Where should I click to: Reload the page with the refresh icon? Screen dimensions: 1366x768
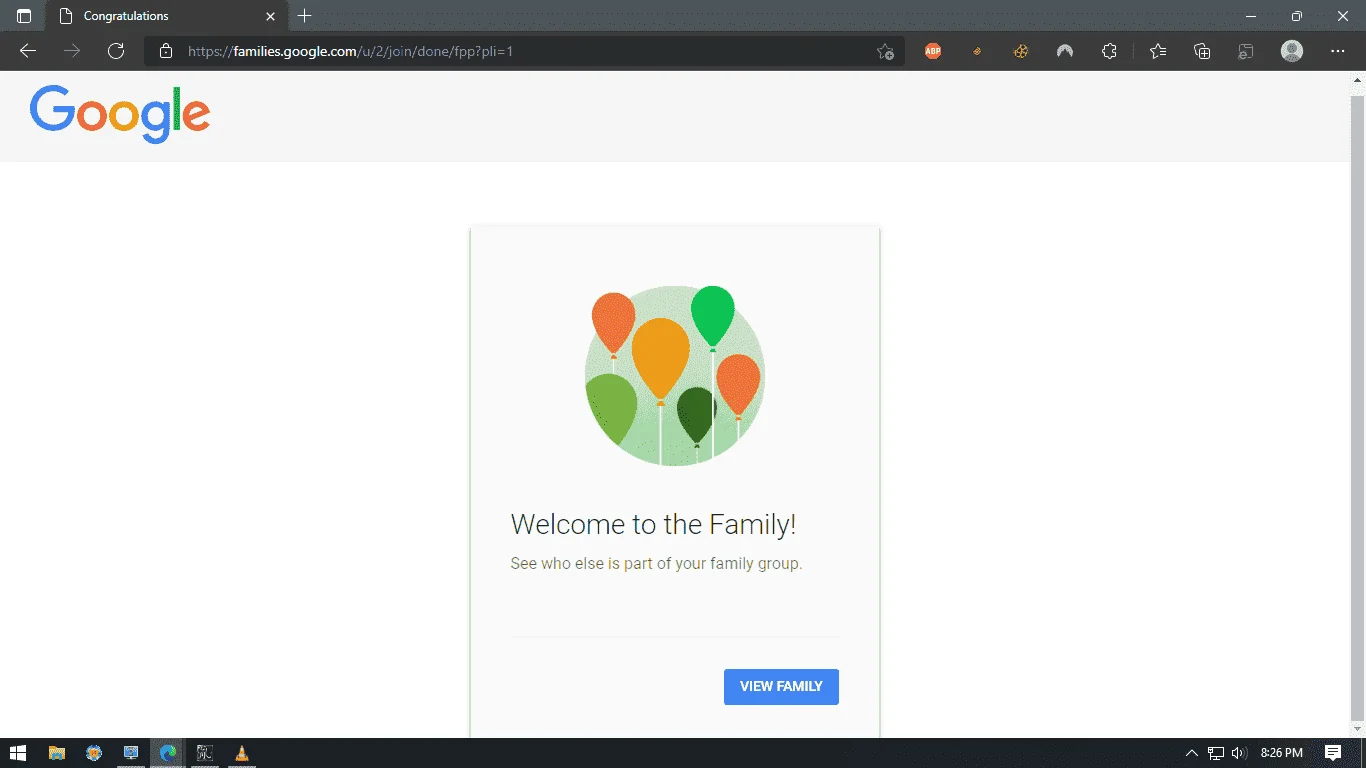(116, 51)
